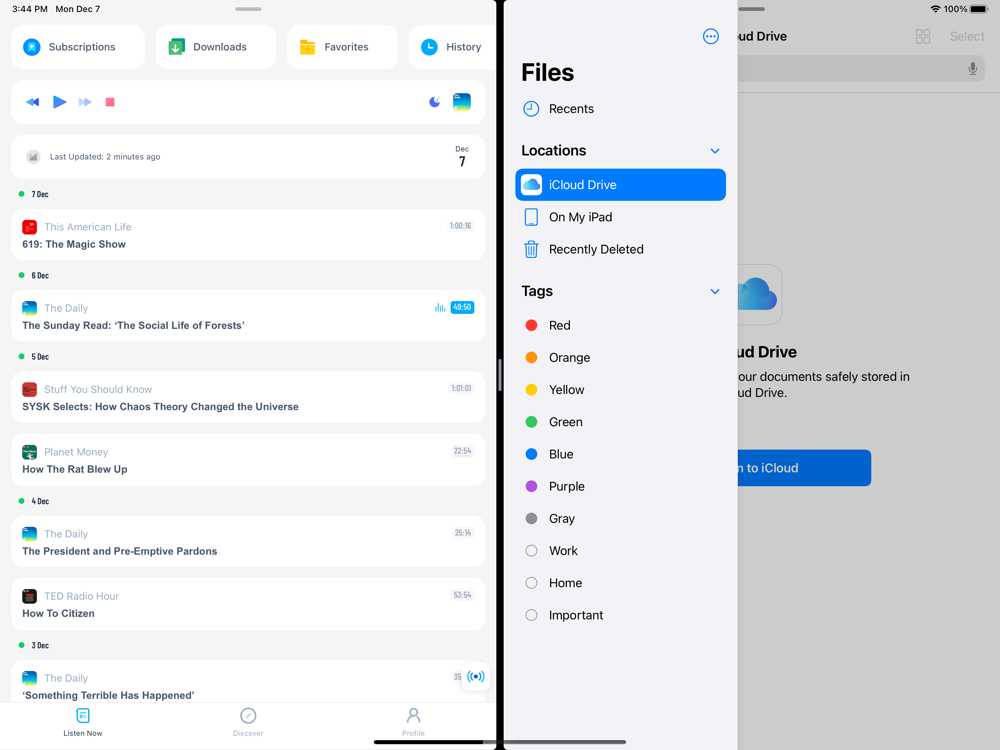The width and height of the screenshot is (1000, 750).
Task: Select the Blue tag
Action: click(x=621, y=454)
